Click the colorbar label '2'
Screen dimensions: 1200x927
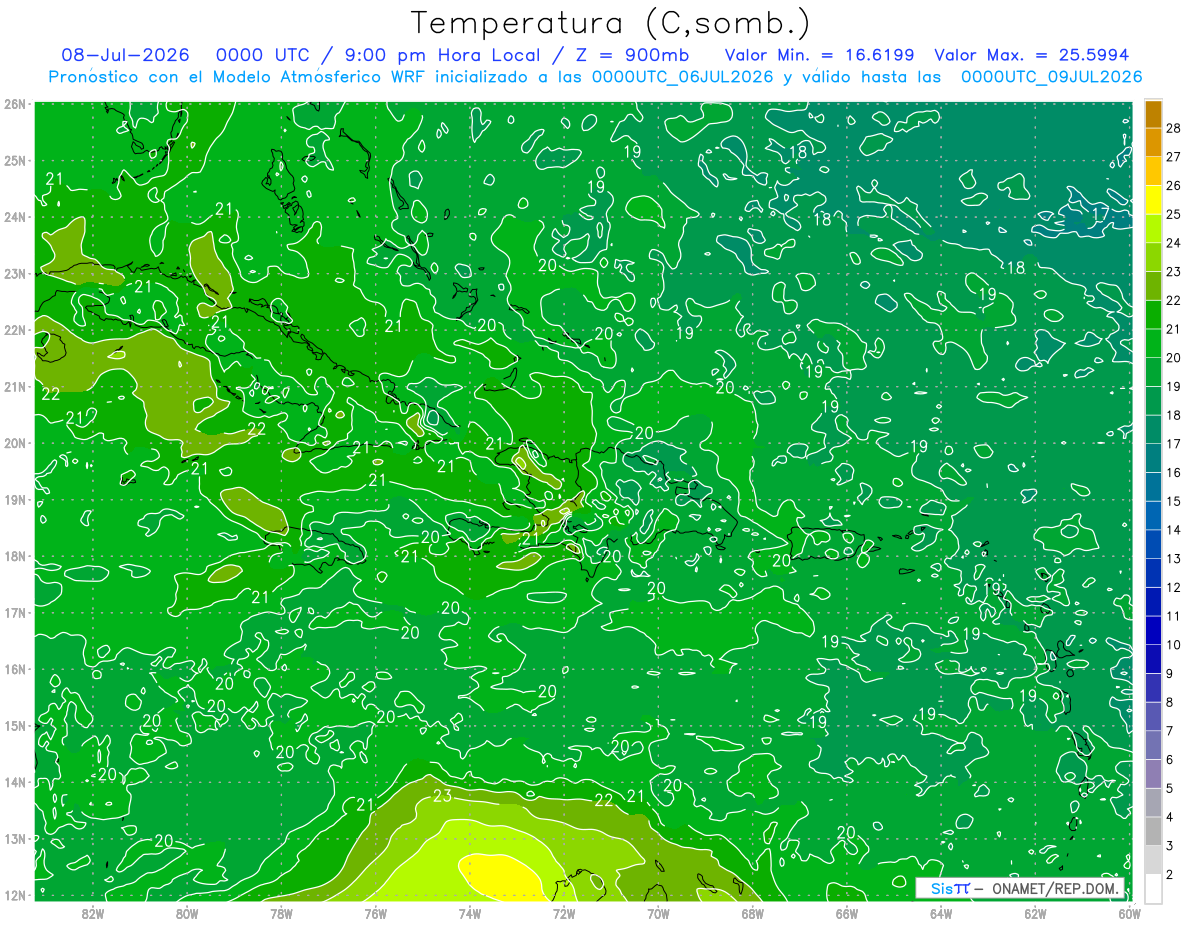(1169, 874)
